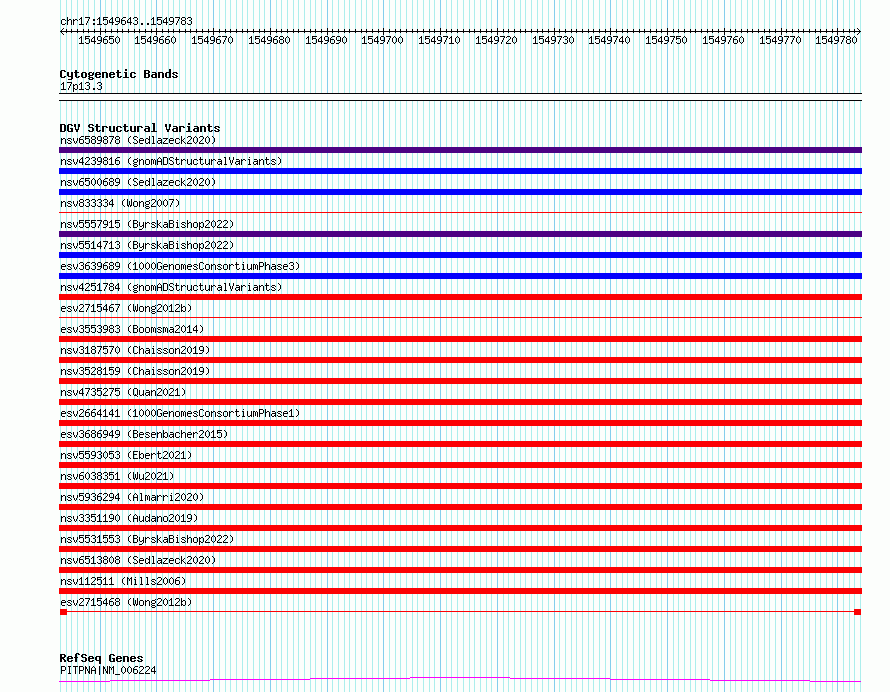Open variant nsv5557915 (ByrskaBishop2022)
The width and height of the screenshot is (890, 692).
click(x=147, y=224)
